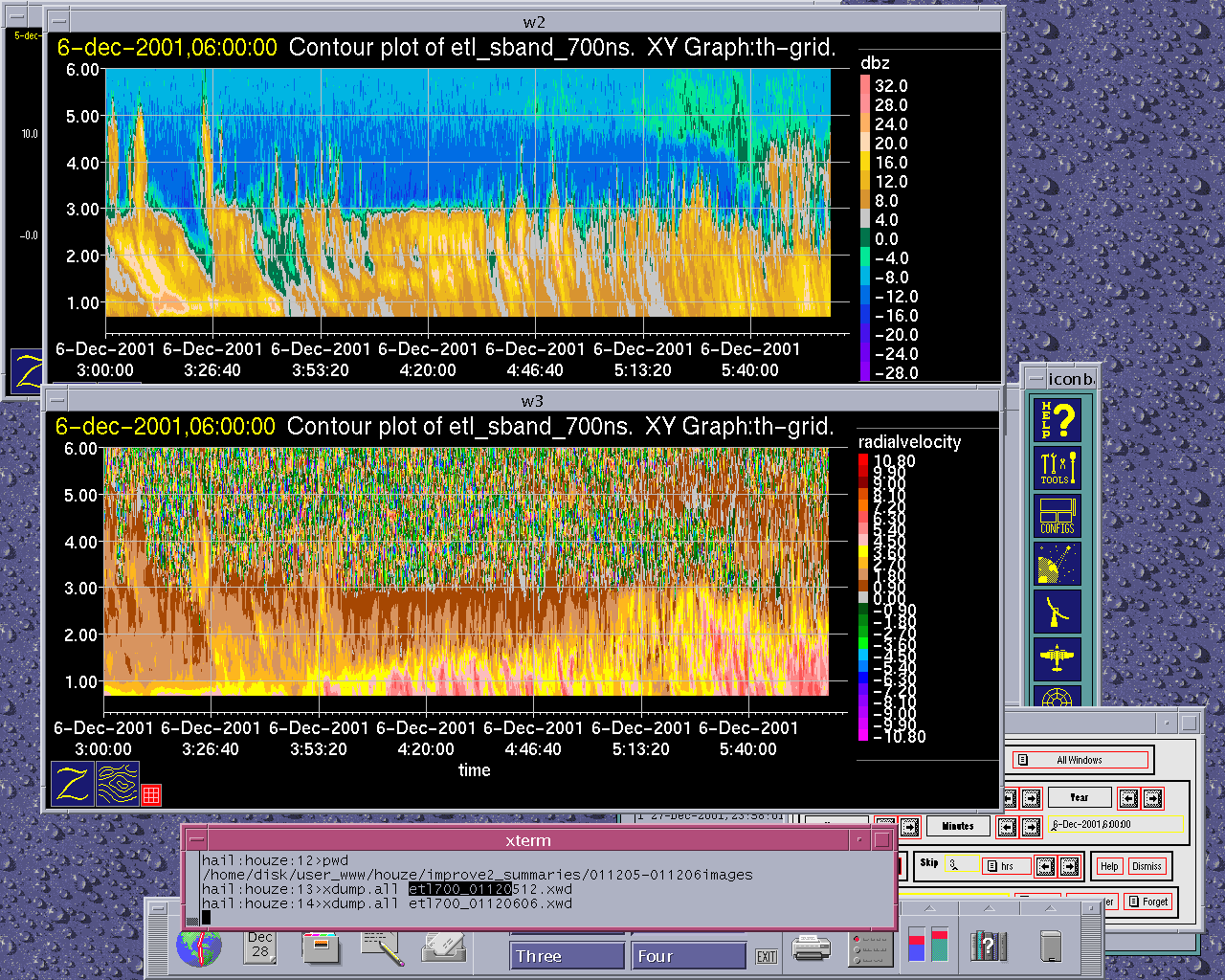Image resolution: width=1225 pixels, height=980 pixels.
Task: Click the date field showing 6-Dec-2001,6:00:00
Action: point(1116,824)
